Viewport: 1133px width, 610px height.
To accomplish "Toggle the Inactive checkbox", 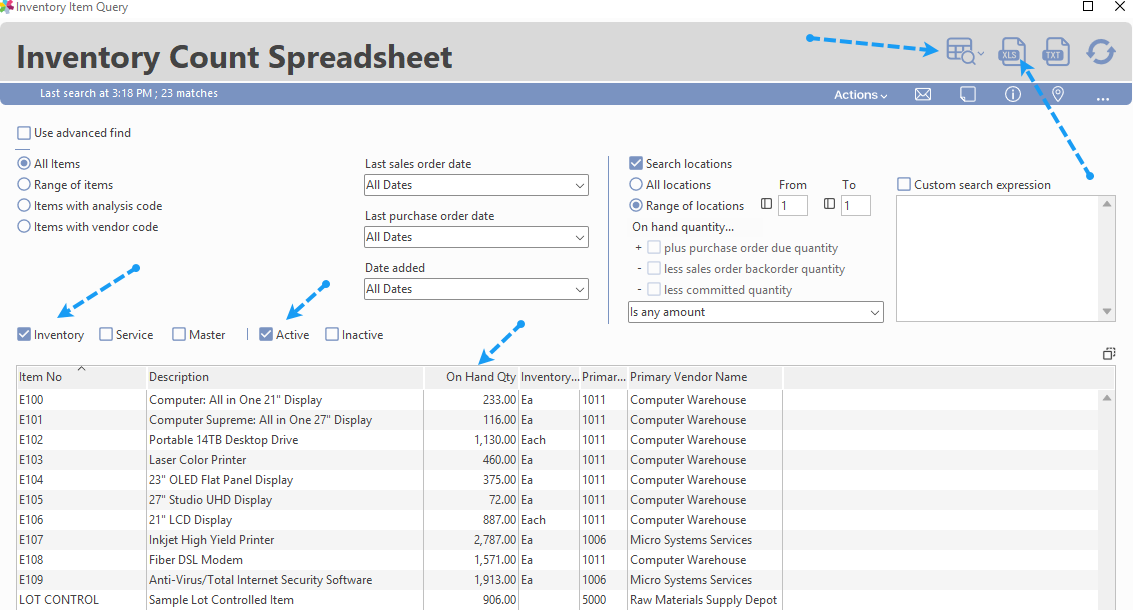I will [332, 335].
